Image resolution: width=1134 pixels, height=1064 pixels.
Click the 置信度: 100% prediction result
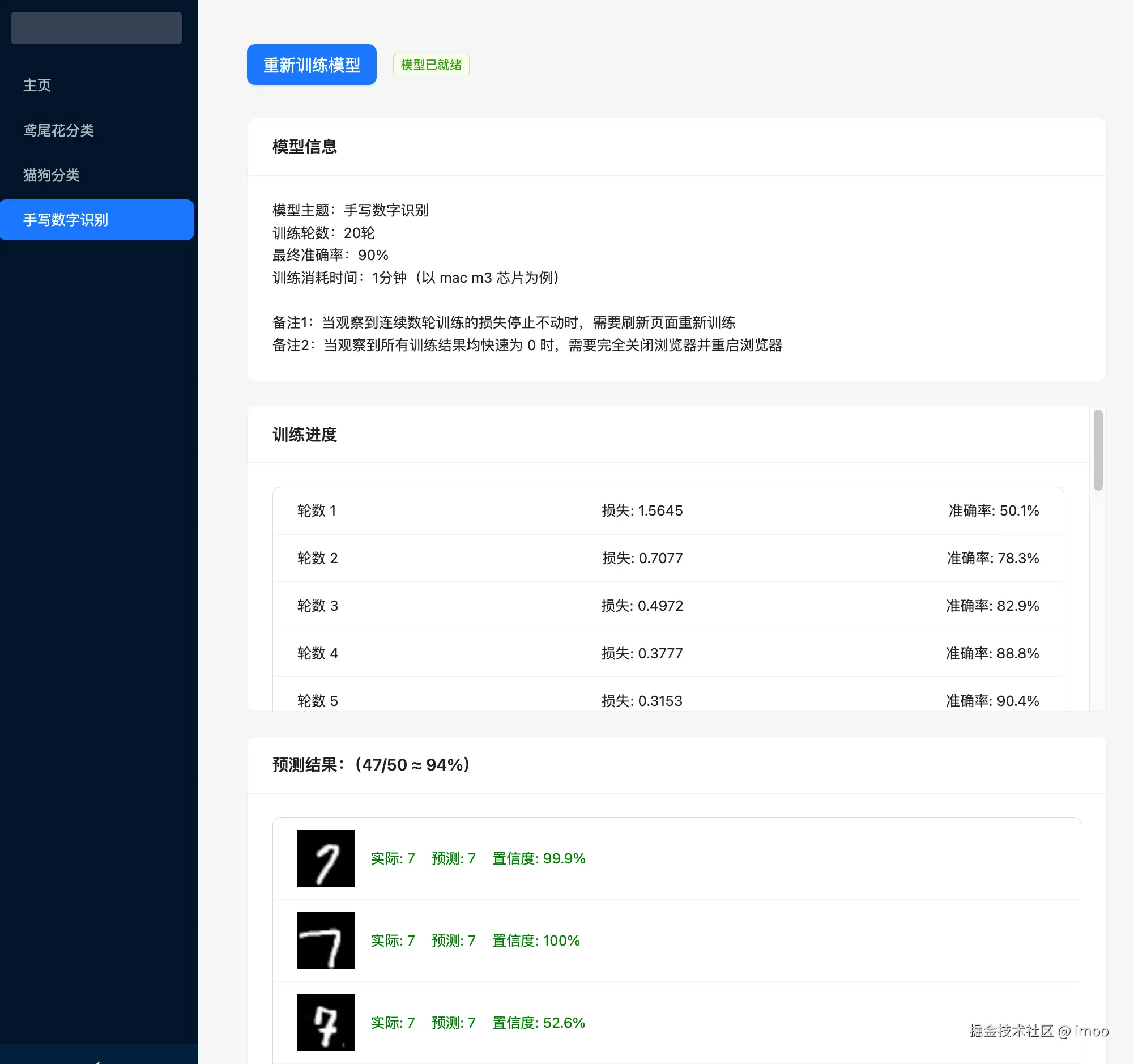tap(536, 940)
